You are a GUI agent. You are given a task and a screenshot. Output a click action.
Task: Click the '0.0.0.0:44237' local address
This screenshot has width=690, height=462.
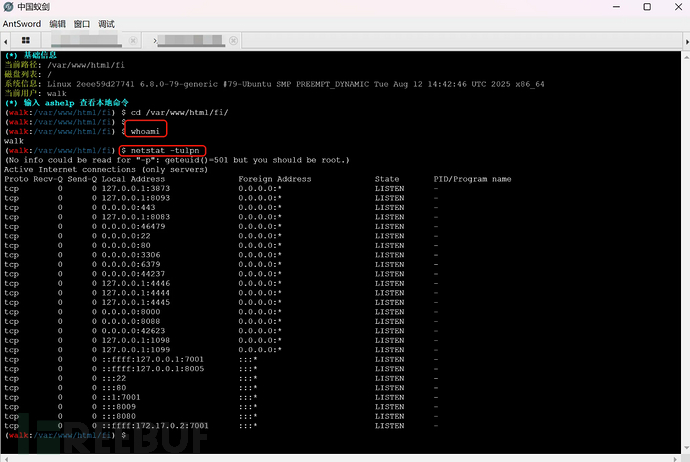(133, 274)
